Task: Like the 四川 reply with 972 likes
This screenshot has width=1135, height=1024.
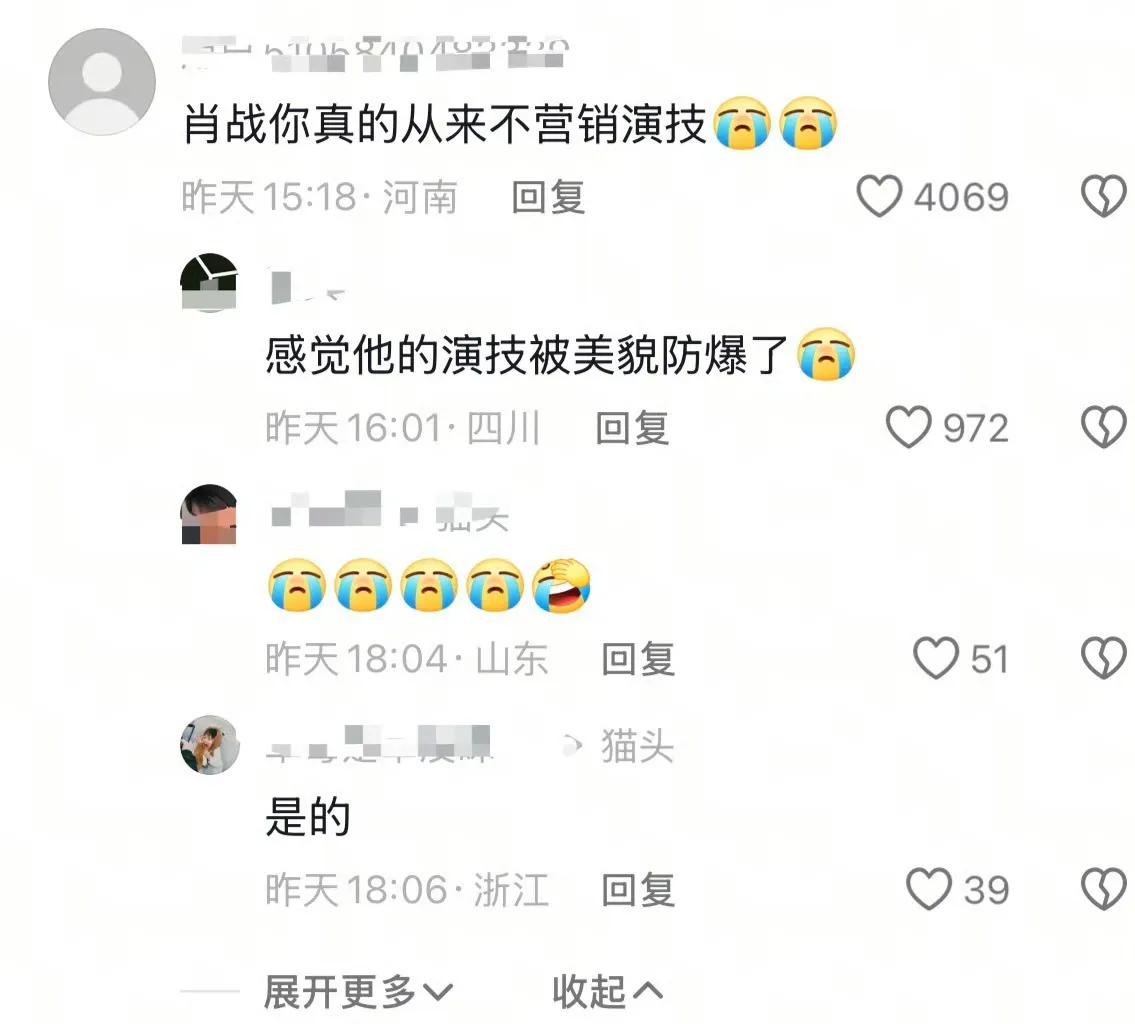Action: [x=908, y=427]
